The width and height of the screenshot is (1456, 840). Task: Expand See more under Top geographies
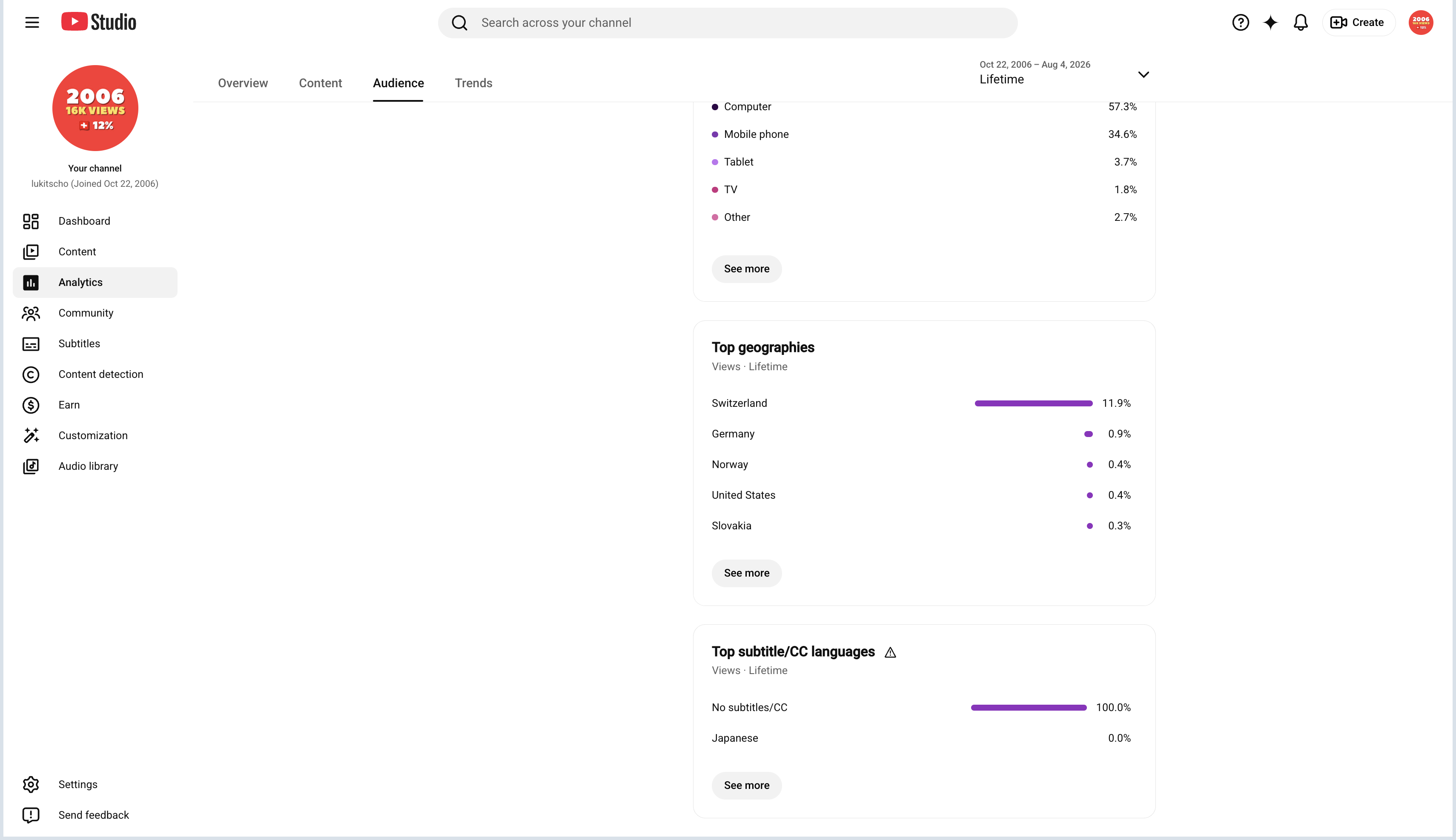coord(746,573)
